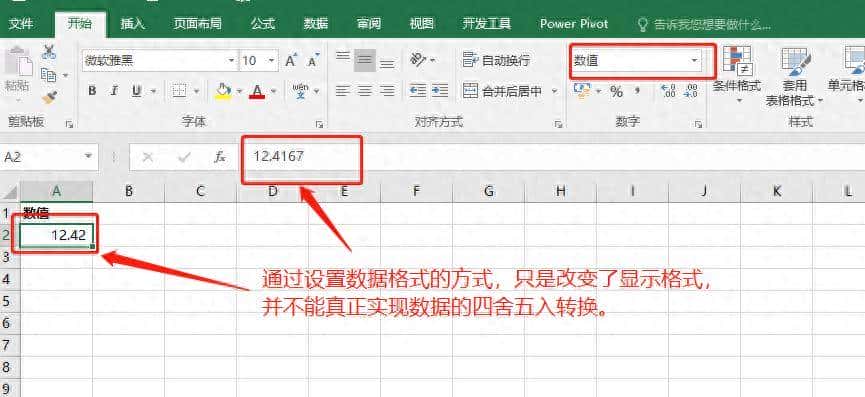
Task: Click 合并后居中 merge and center
Action: pyautogui.click(x=503, y=91)
